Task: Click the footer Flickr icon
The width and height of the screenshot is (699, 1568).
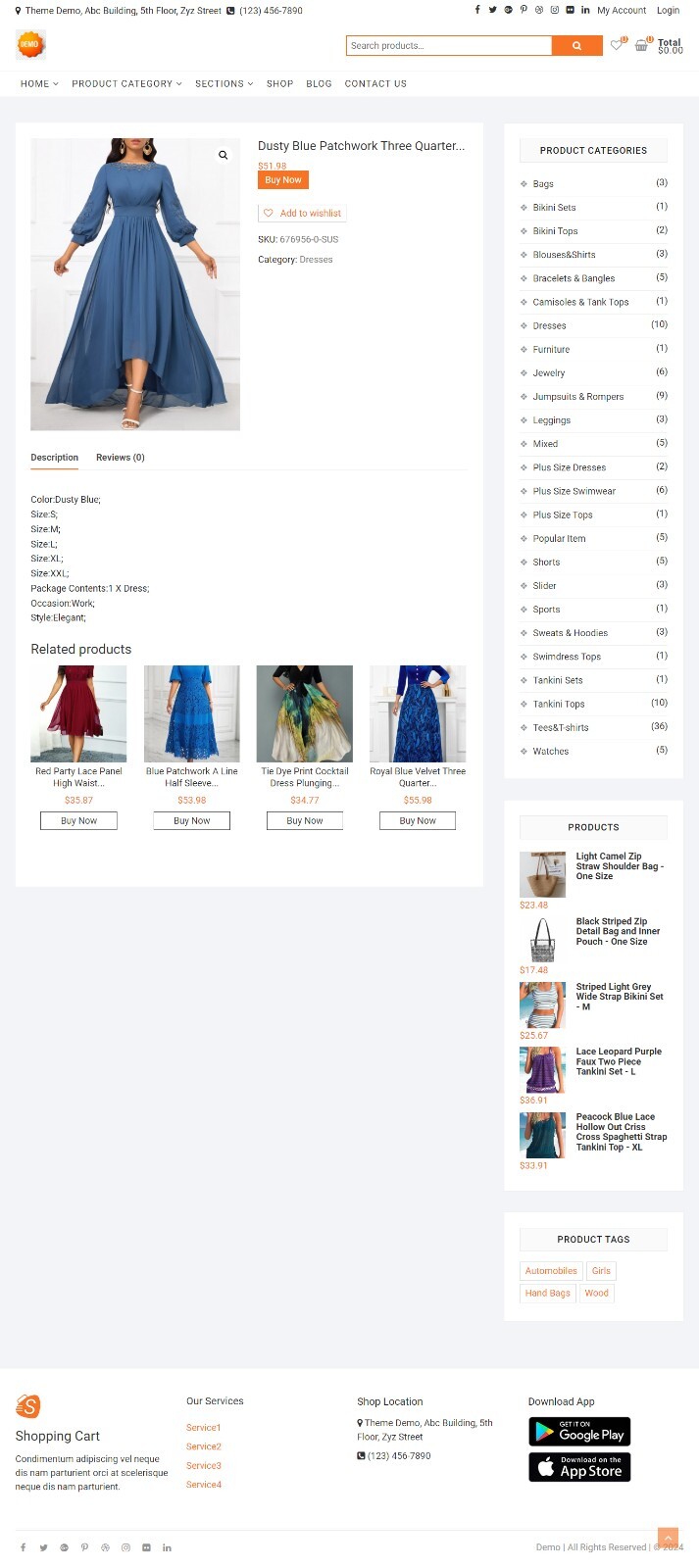Action: 146,1547
